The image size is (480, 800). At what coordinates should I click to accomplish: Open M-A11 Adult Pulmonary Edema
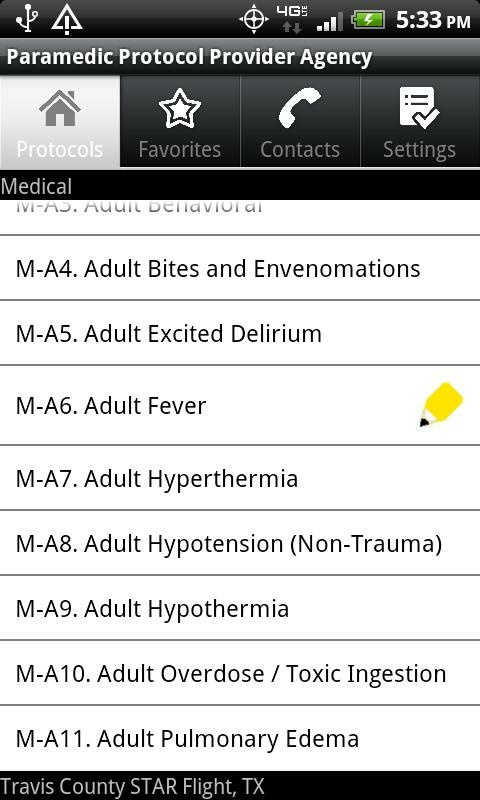click(240, 738)
